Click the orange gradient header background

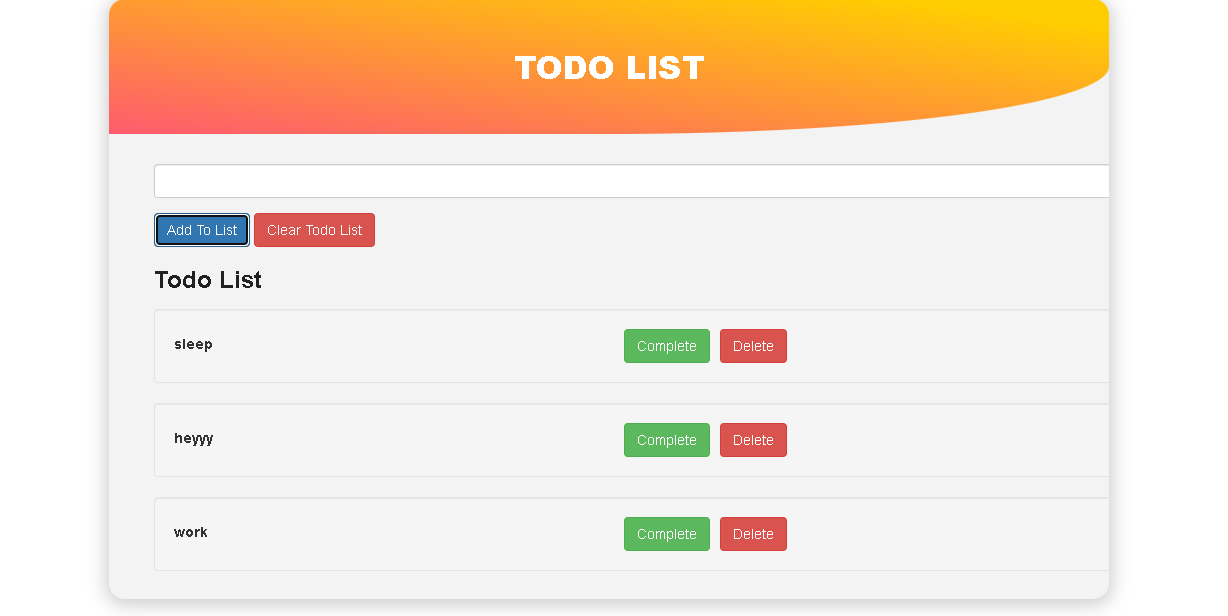coord(300,70)
